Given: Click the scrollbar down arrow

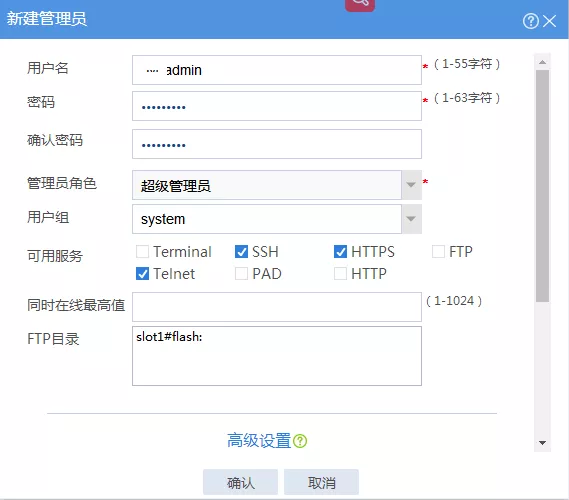Looking at the screenshot, I should click(x=543, y=443).
